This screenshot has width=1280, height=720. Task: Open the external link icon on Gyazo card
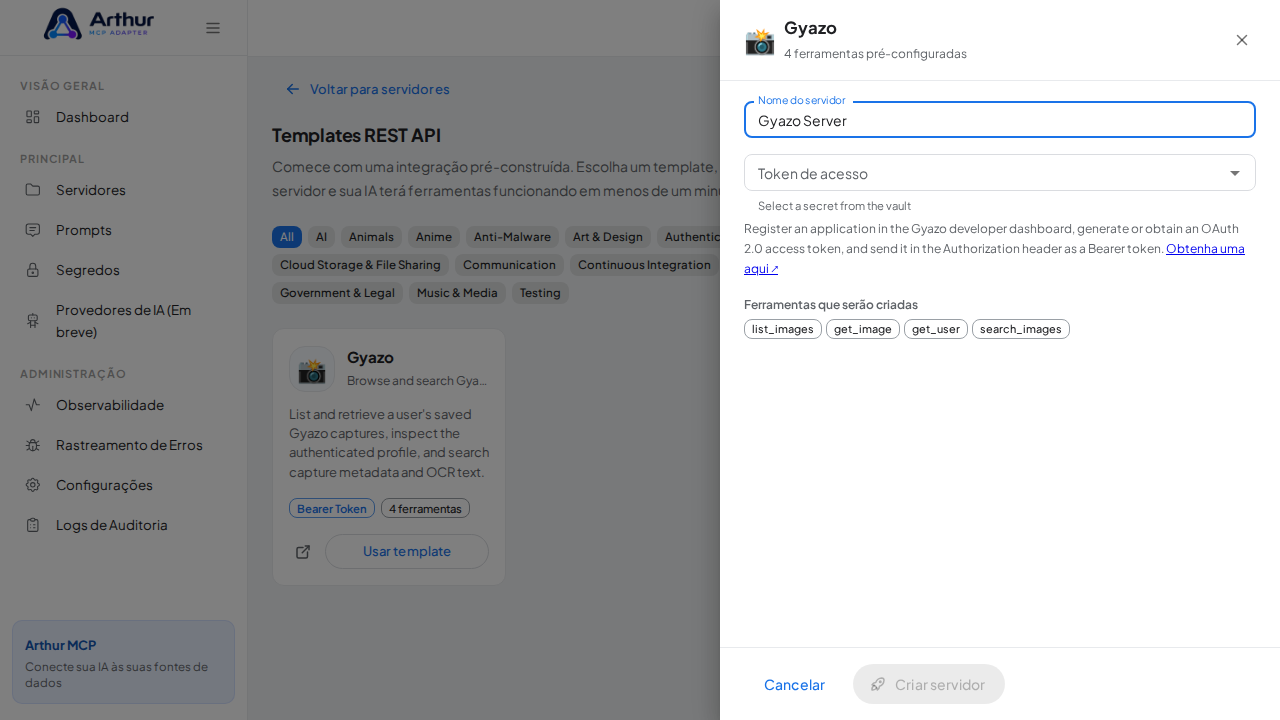pos(303,552)
